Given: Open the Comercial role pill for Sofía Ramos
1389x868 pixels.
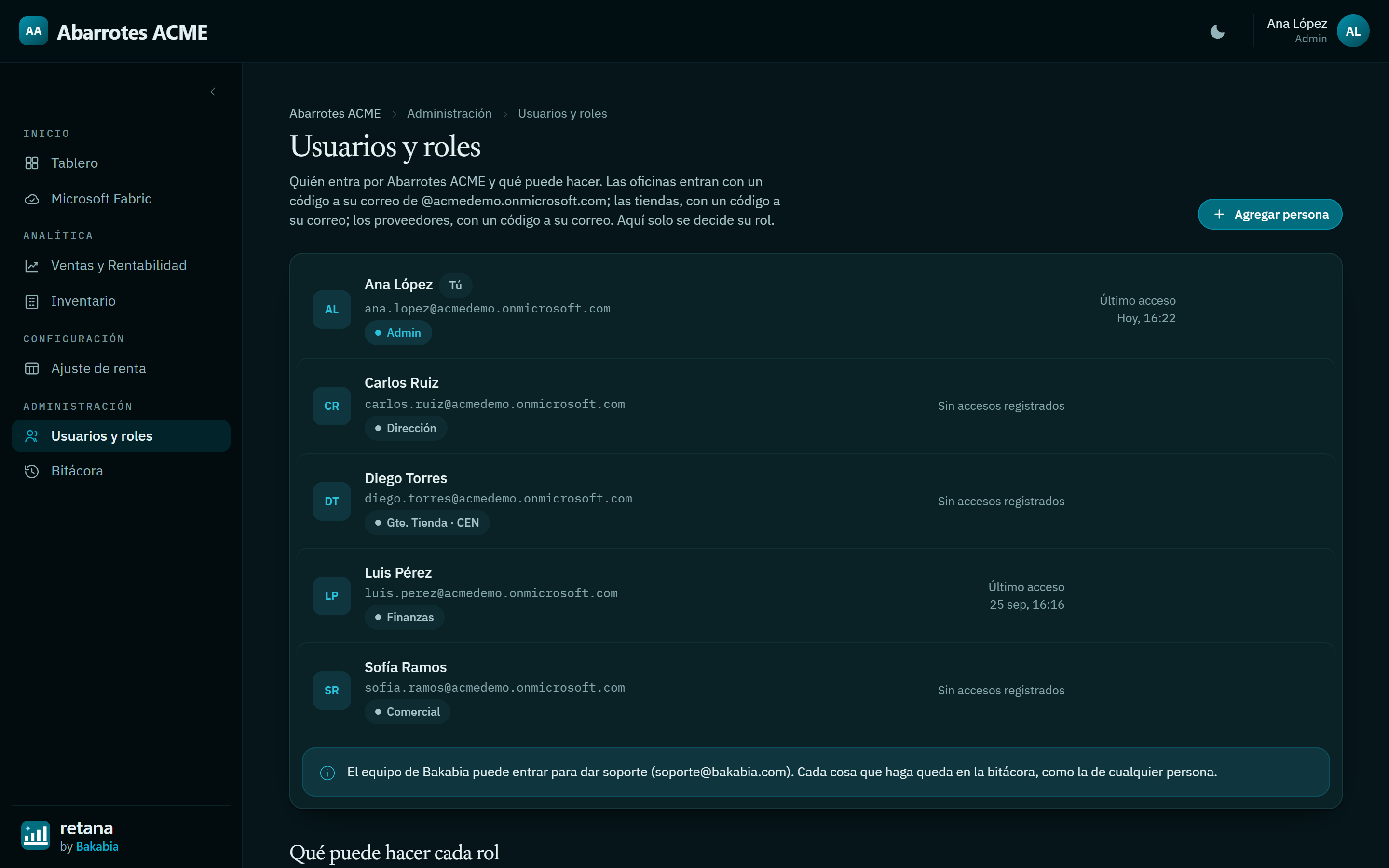Looking at the screenshot, I should (408, 712).
